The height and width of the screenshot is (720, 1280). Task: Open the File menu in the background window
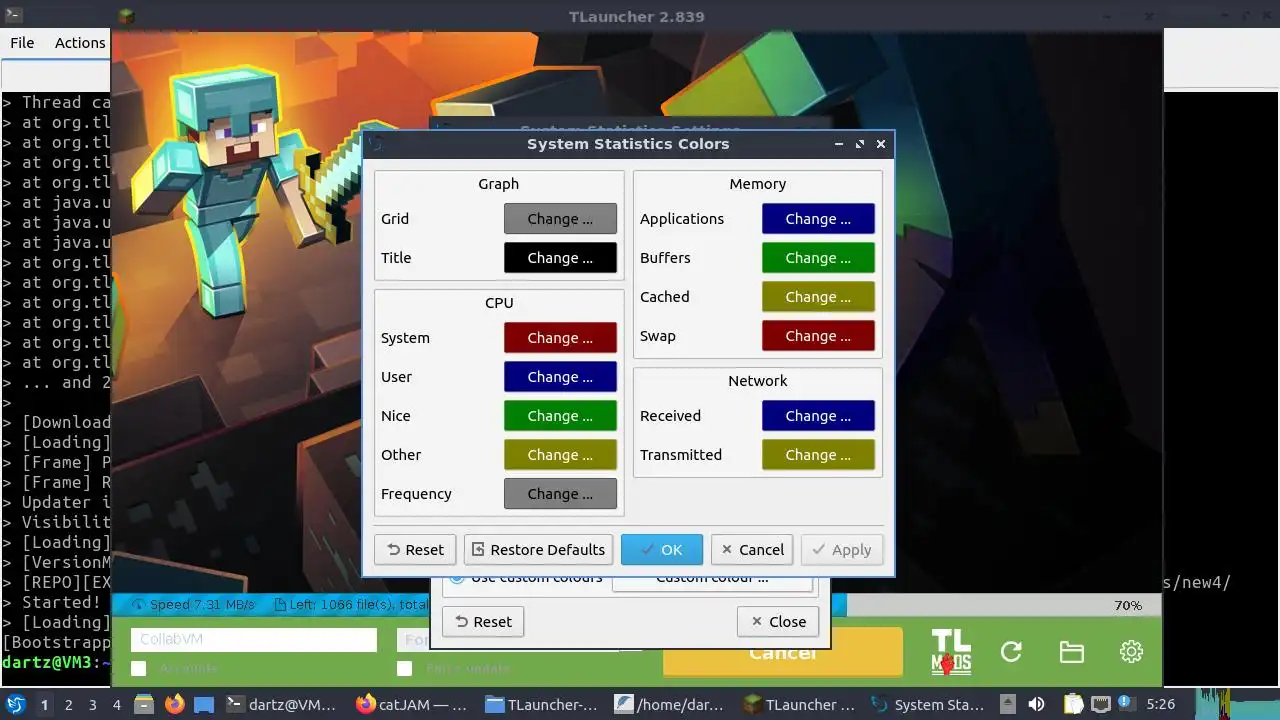point(22,43)
